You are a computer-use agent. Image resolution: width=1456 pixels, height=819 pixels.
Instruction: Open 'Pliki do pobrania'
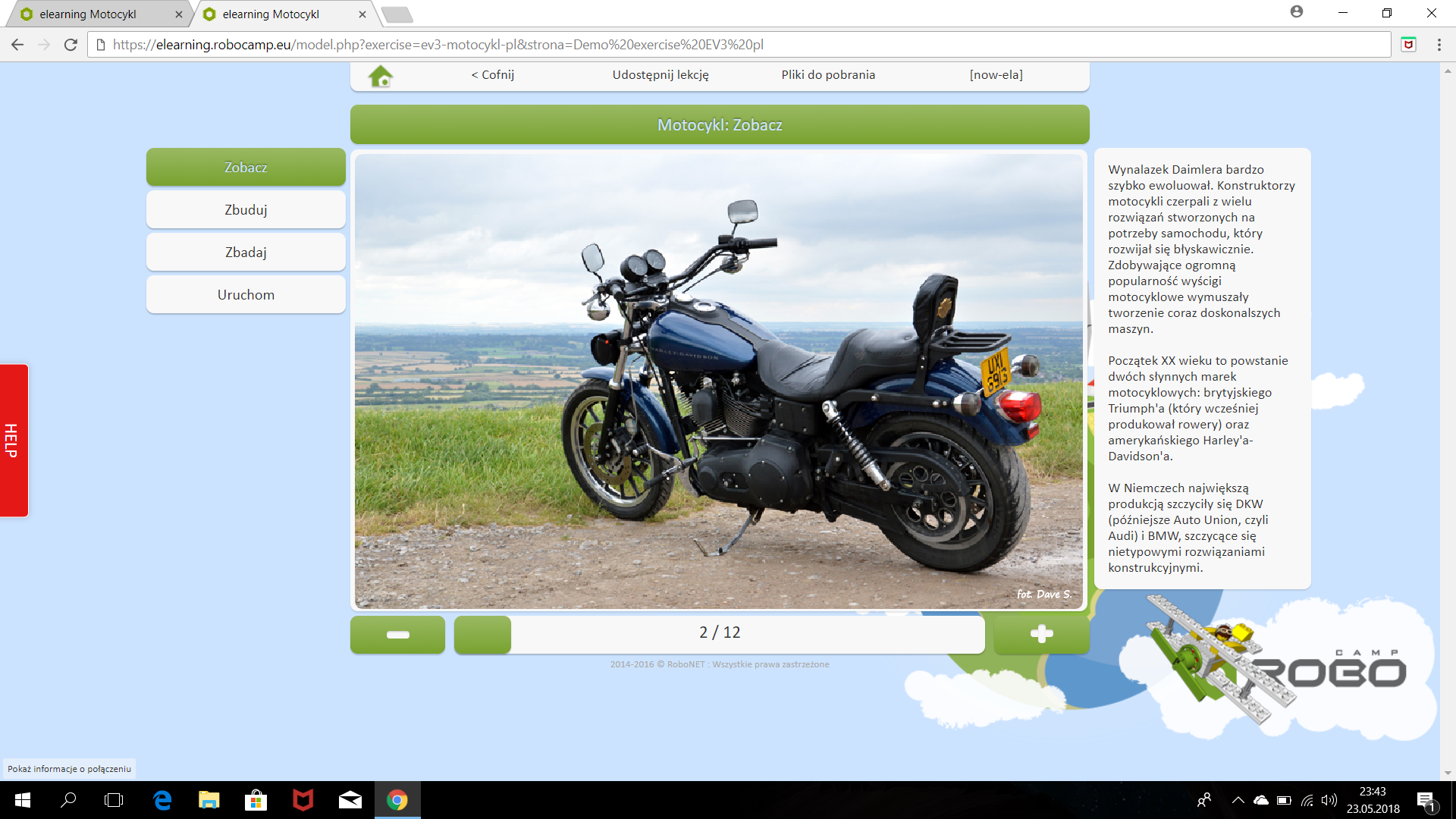click(x=828, y=74)
